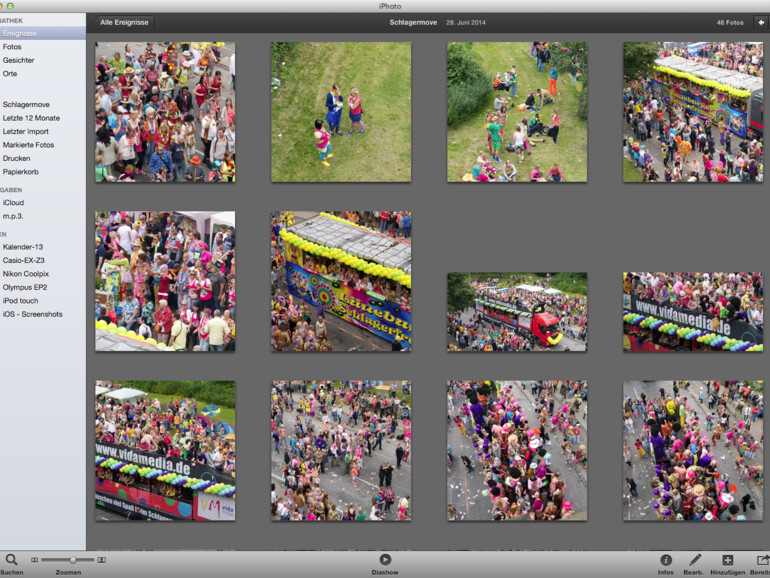The width and height of the screenshot is (770, 578).
Task: Start the Diashow play button
Action: [385, 559]
